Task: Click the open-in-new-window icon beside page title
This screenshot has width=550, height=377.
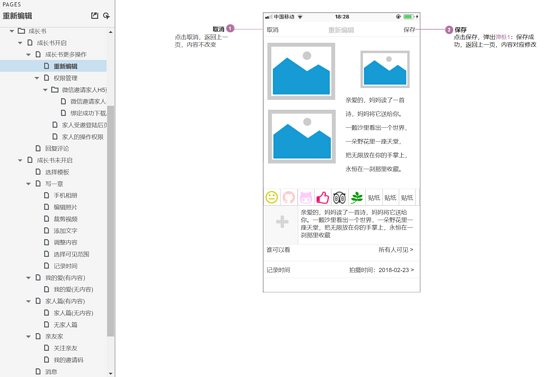Action: [x=94, y=16]
